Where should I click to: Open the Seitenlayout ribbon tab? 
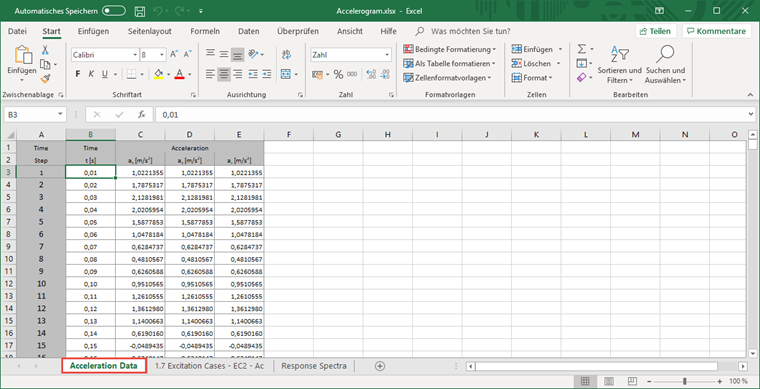tap(150, 31)
